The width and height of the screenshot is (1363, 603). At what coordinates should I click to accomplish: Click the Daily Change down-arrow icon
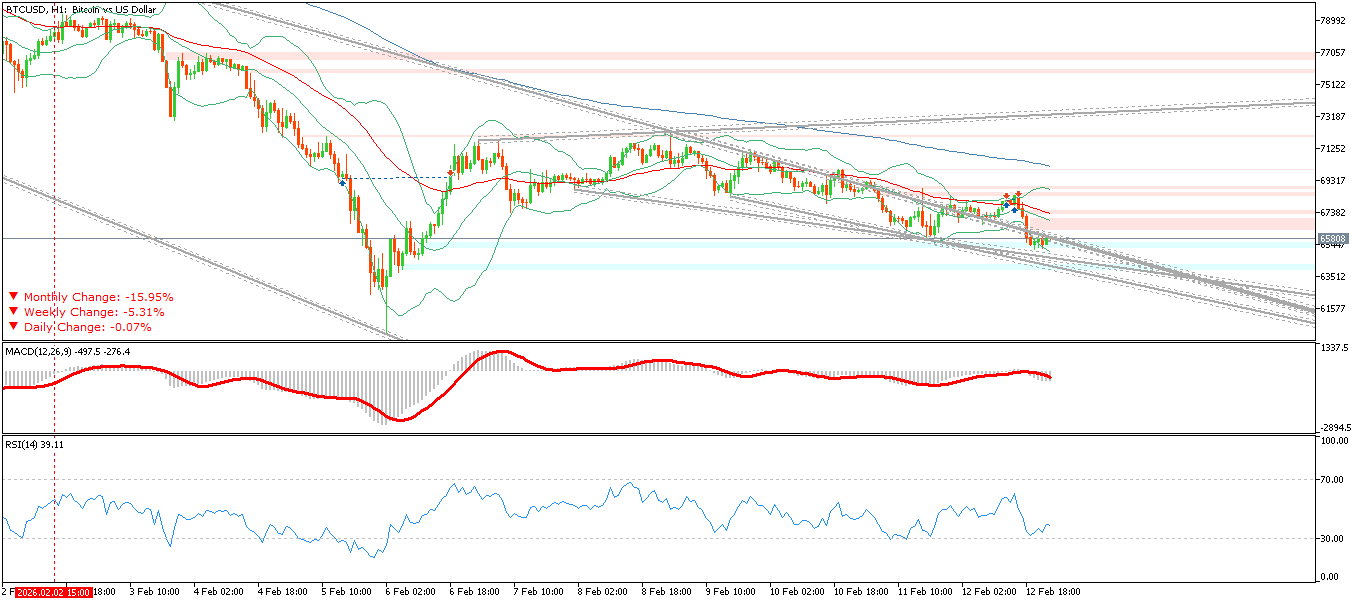point(13,327)
